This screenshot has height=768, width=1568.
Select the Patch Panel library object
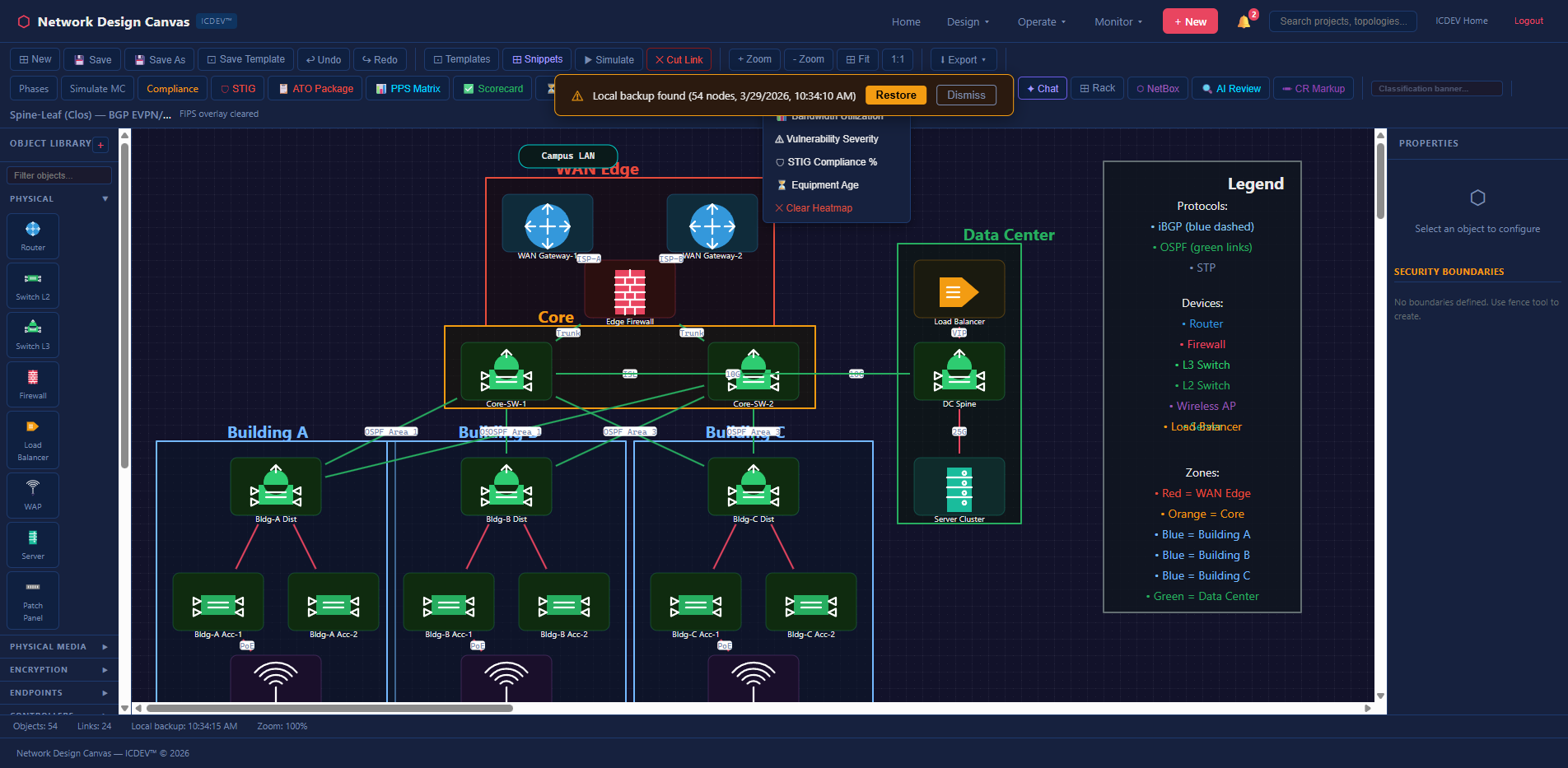33,600
